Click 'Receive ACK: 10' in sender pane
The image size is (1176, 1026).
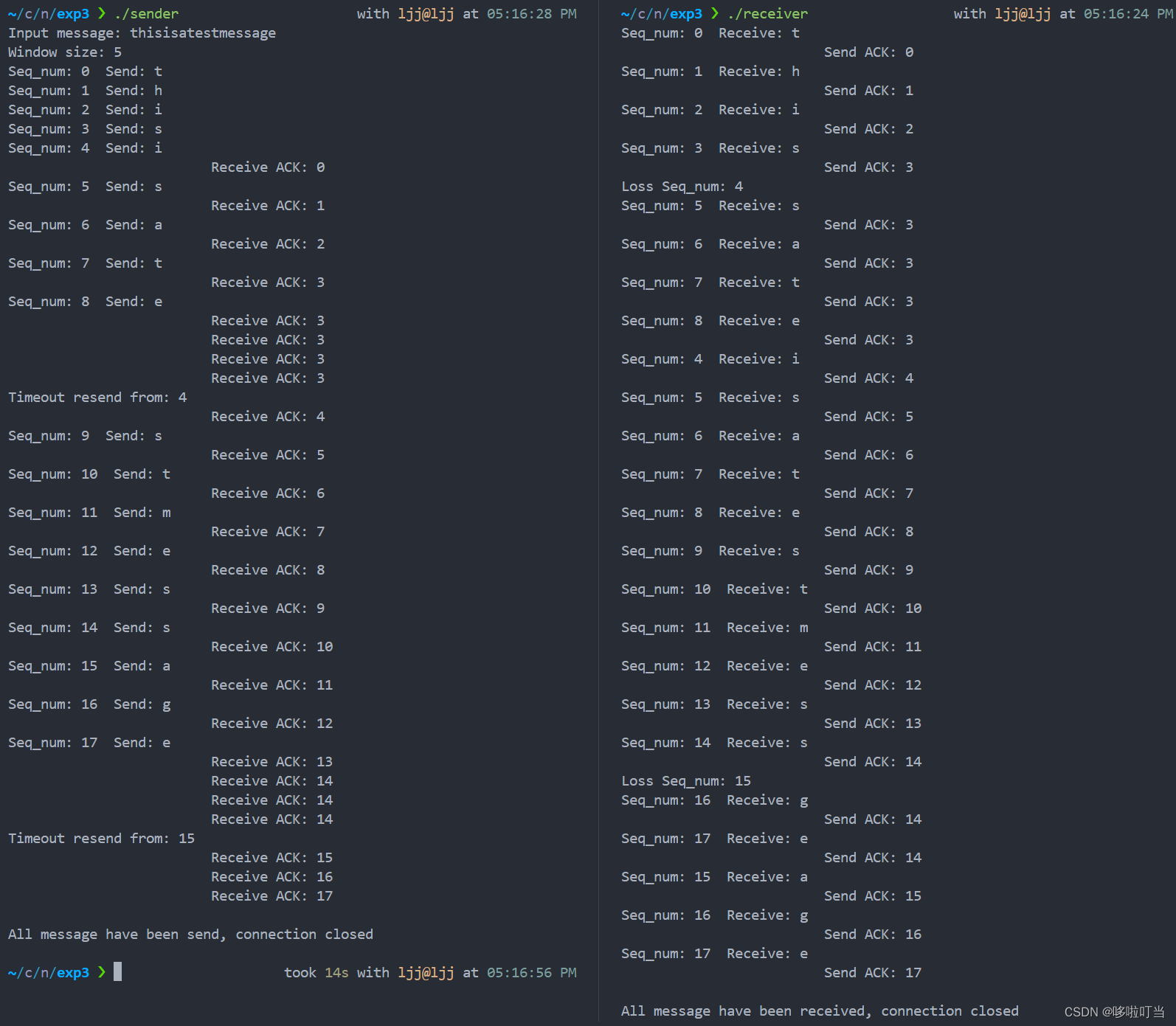[x=271, y=647]
